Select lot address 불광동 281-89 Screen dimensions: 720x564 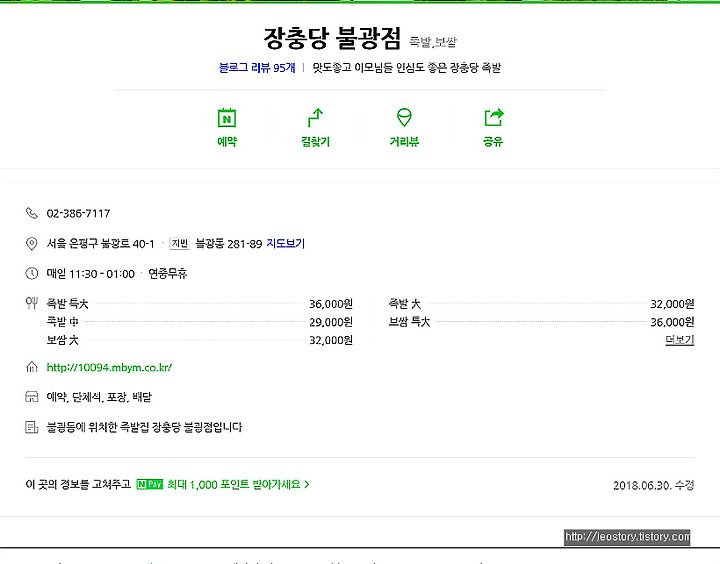click(229, 243)
